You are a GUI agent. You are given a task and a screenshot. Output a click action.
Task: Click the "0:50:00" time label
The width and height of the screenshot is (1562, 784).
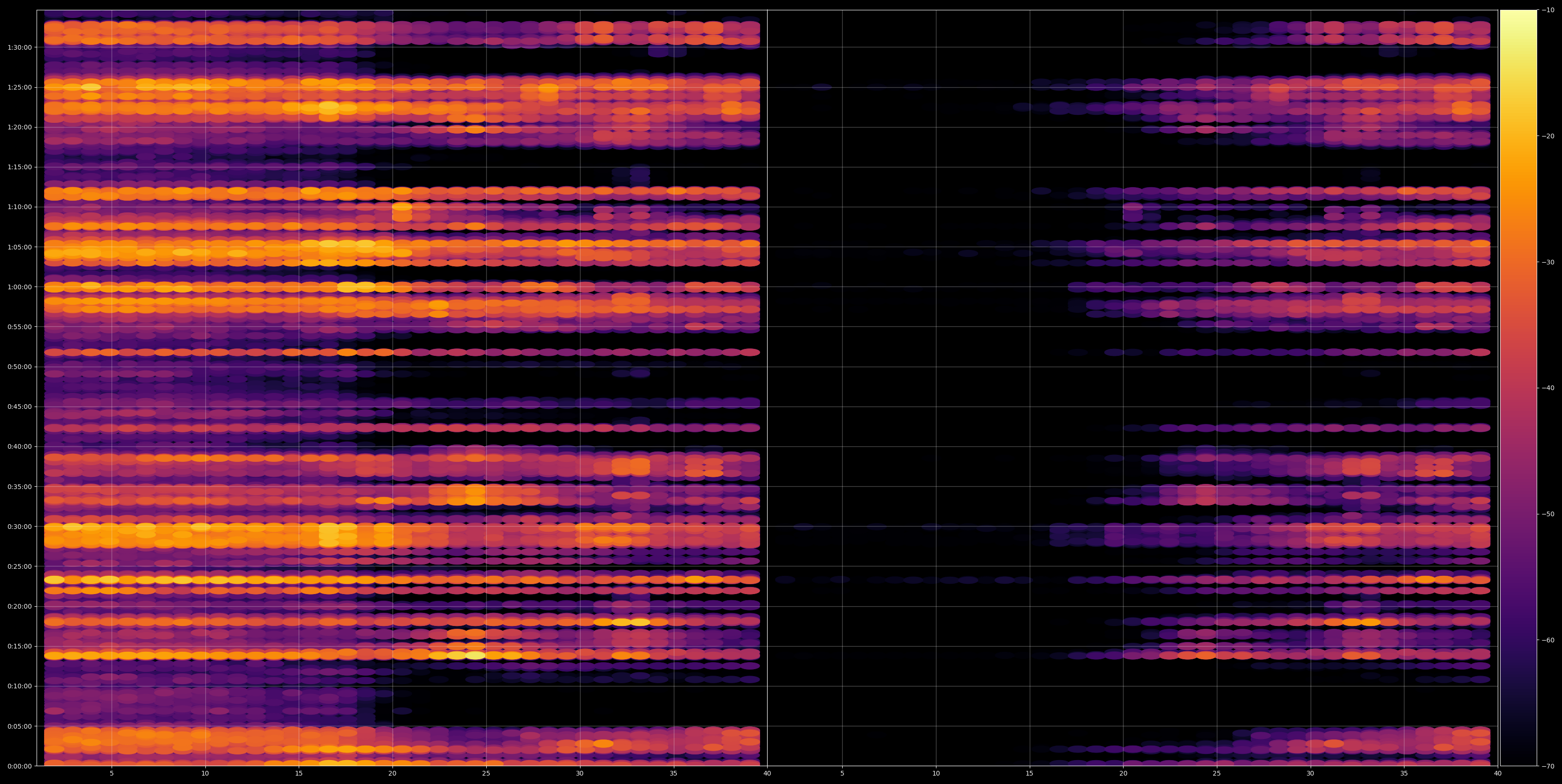coord(19,367)
